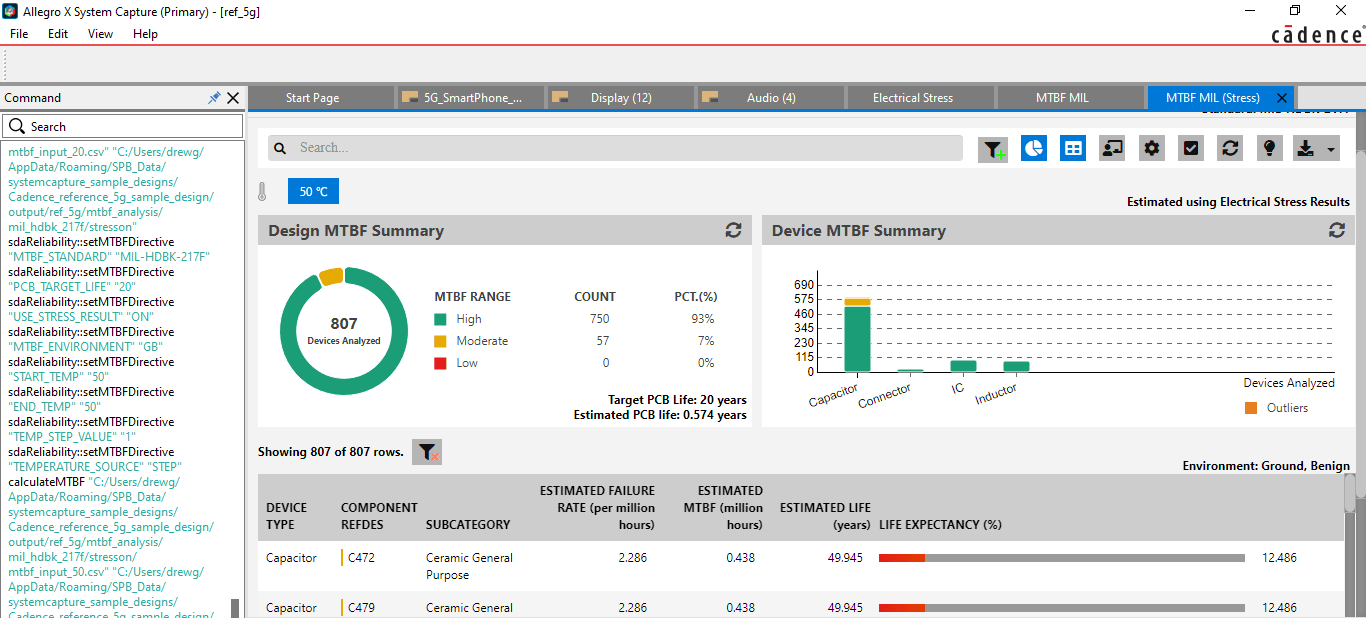The width and height of the screenshot is (1366, 618).
Task: Refresh the Device MTBF Summary panel
Action: pos(1336,230)
